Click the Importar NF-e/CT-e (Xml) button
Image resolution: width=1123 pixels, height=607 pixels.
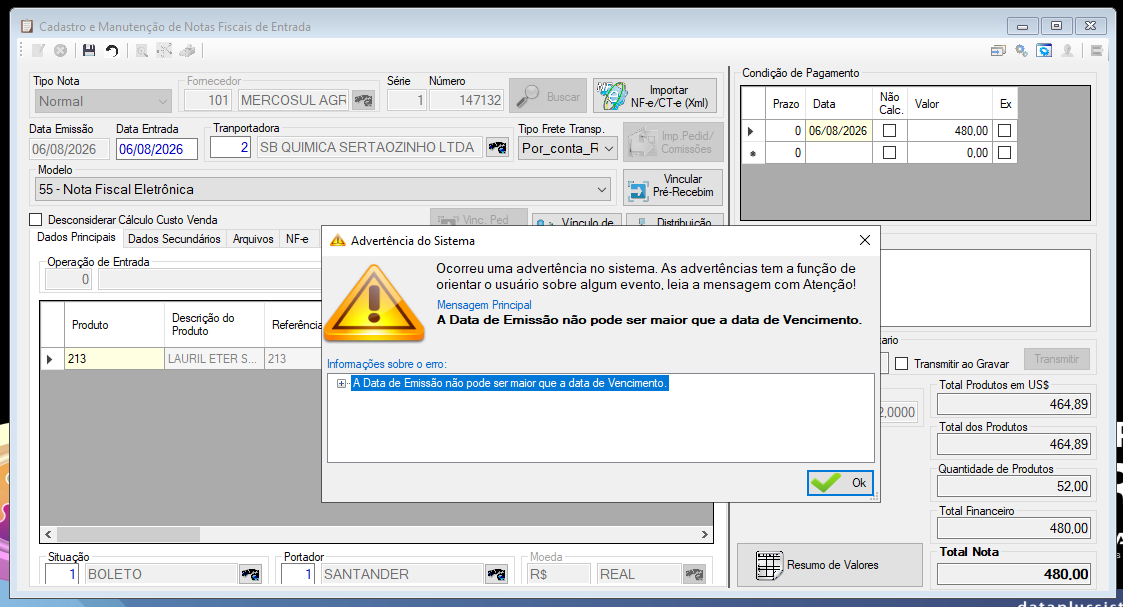655,96
